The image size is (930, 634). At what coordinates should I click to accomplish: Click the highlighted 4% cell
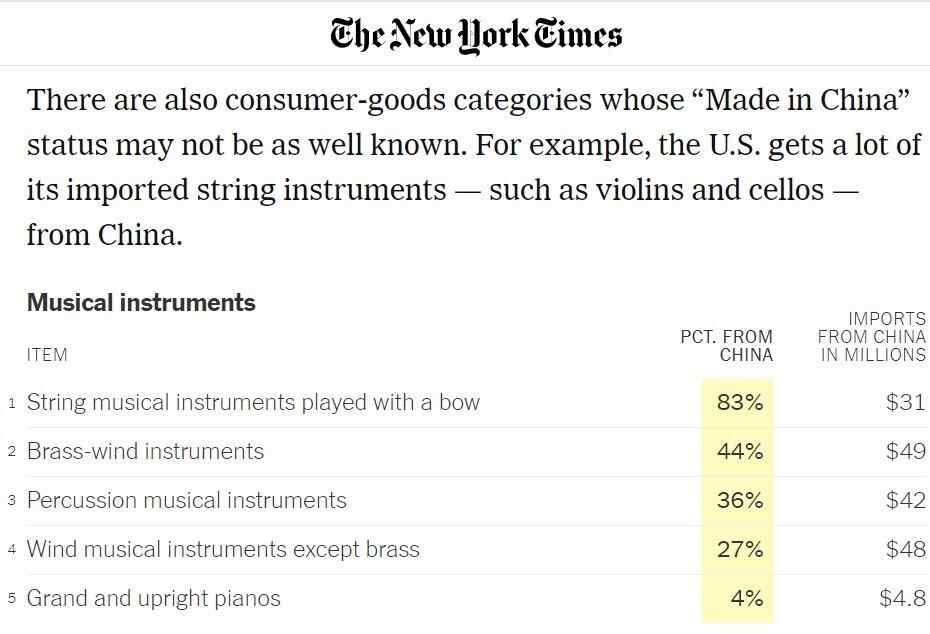pyautogui.click(x=746, y=598)
